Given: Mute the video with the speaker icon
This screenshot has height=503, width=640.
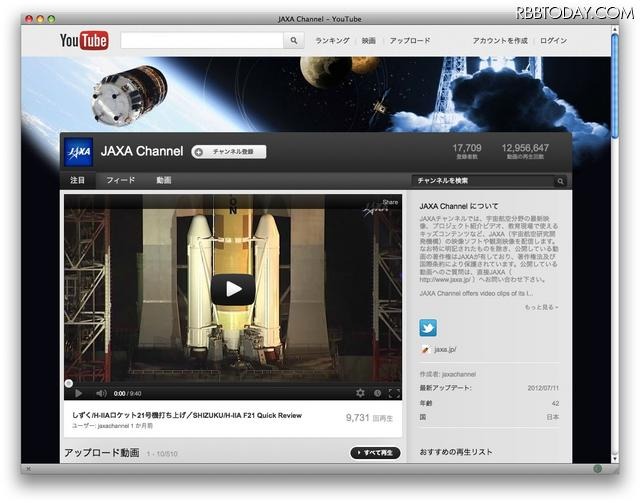Looking at the screenshot, I should [x=101, y=393].
